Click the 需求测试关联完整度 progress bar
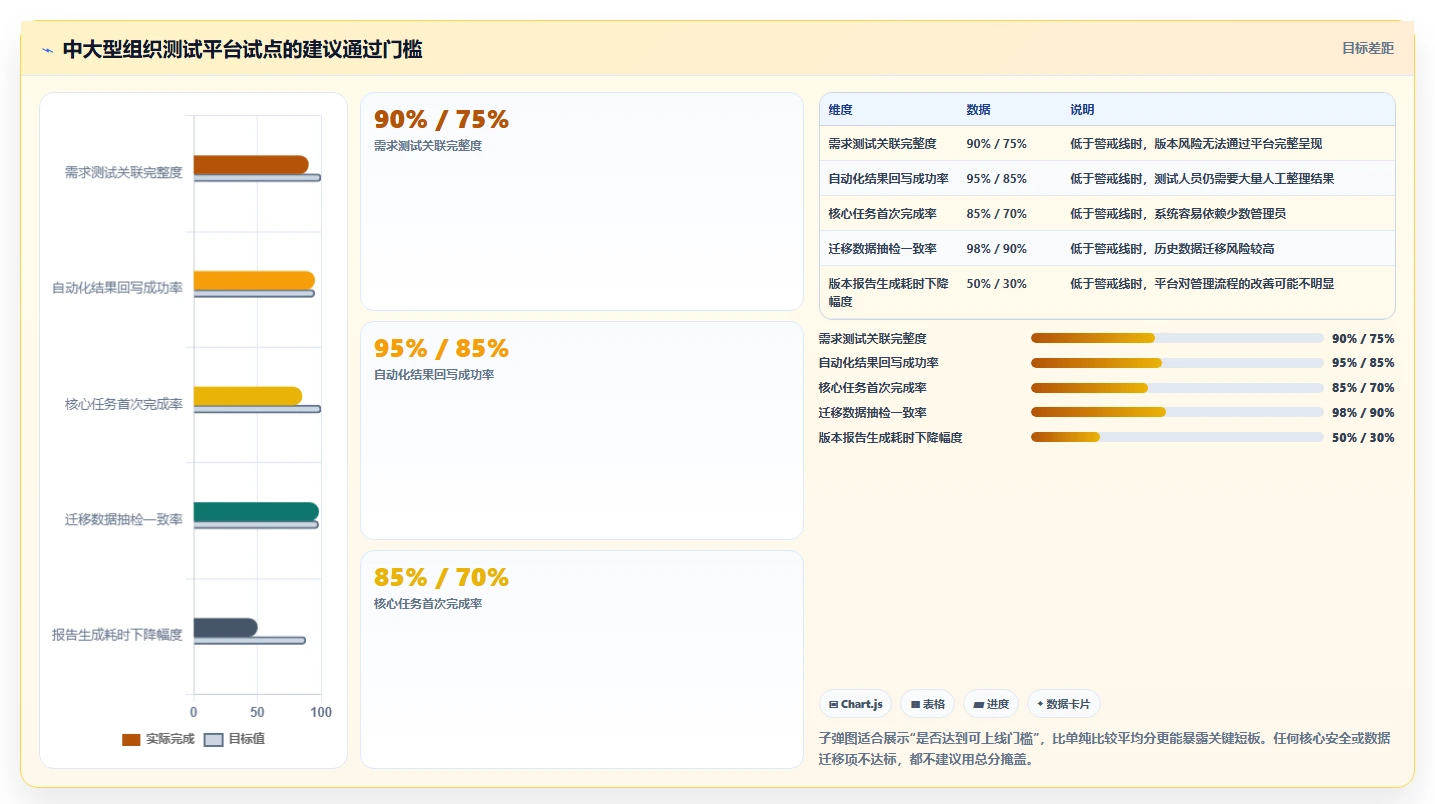The width and height of the screenshot is (1435, 804). click(1177, 338)
